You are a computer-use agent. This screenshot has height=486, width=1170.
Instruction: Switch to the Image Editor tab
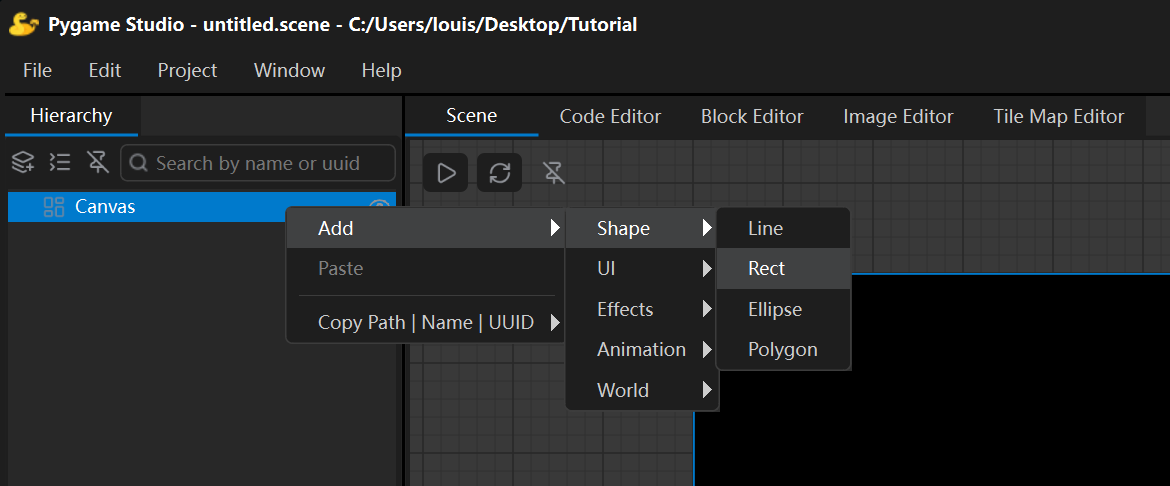click(898, 116)
